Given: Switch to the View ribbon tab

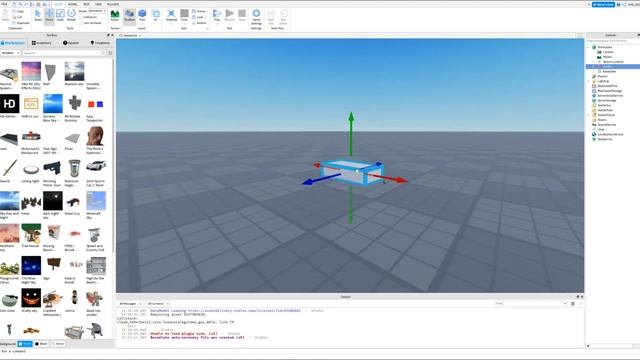Looking at the screenshot, I should tap(98, 4).
